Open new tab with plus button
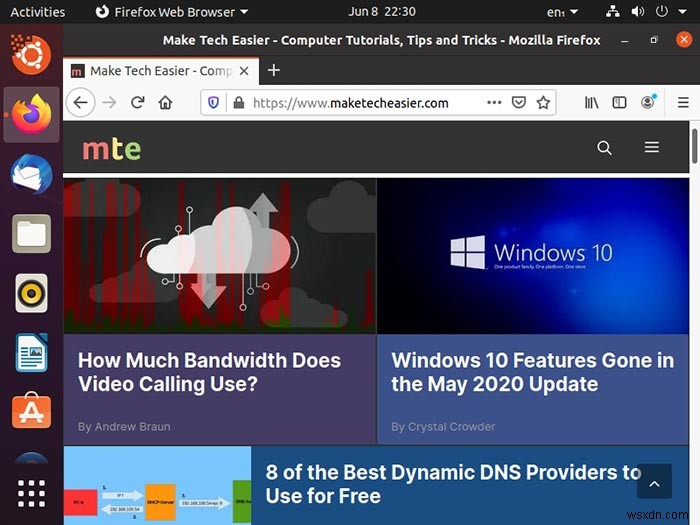 coord(274,70)
